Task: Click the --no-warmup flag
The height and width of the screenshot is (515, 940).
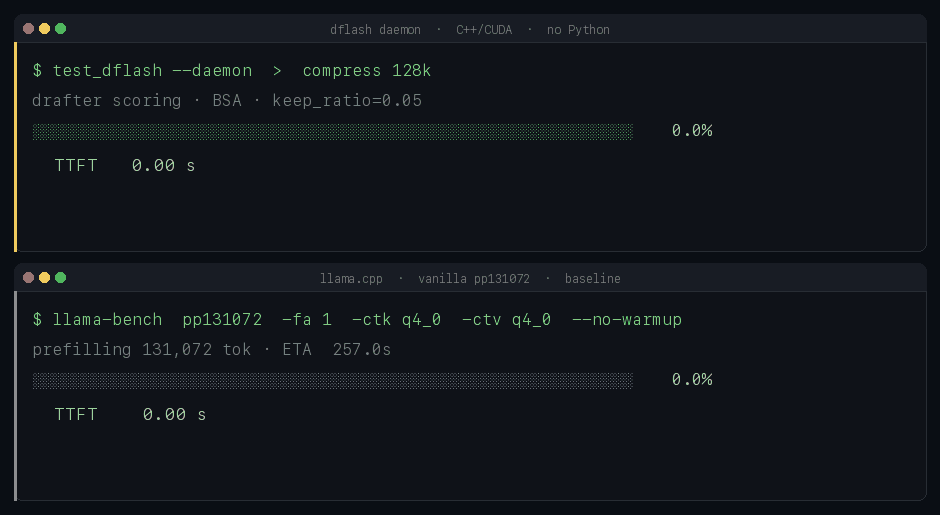Action: (x=626, y=320)
